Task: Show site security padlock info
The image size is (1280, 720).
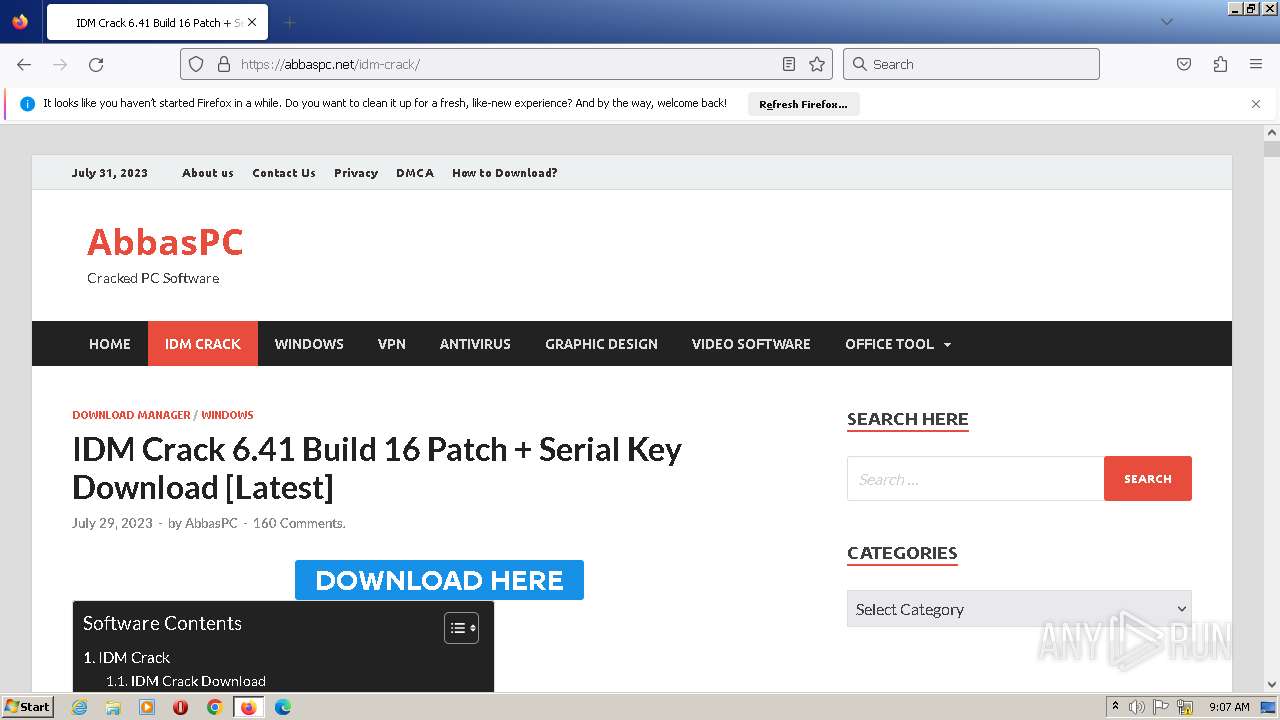Action: click(x=223, y=64)
